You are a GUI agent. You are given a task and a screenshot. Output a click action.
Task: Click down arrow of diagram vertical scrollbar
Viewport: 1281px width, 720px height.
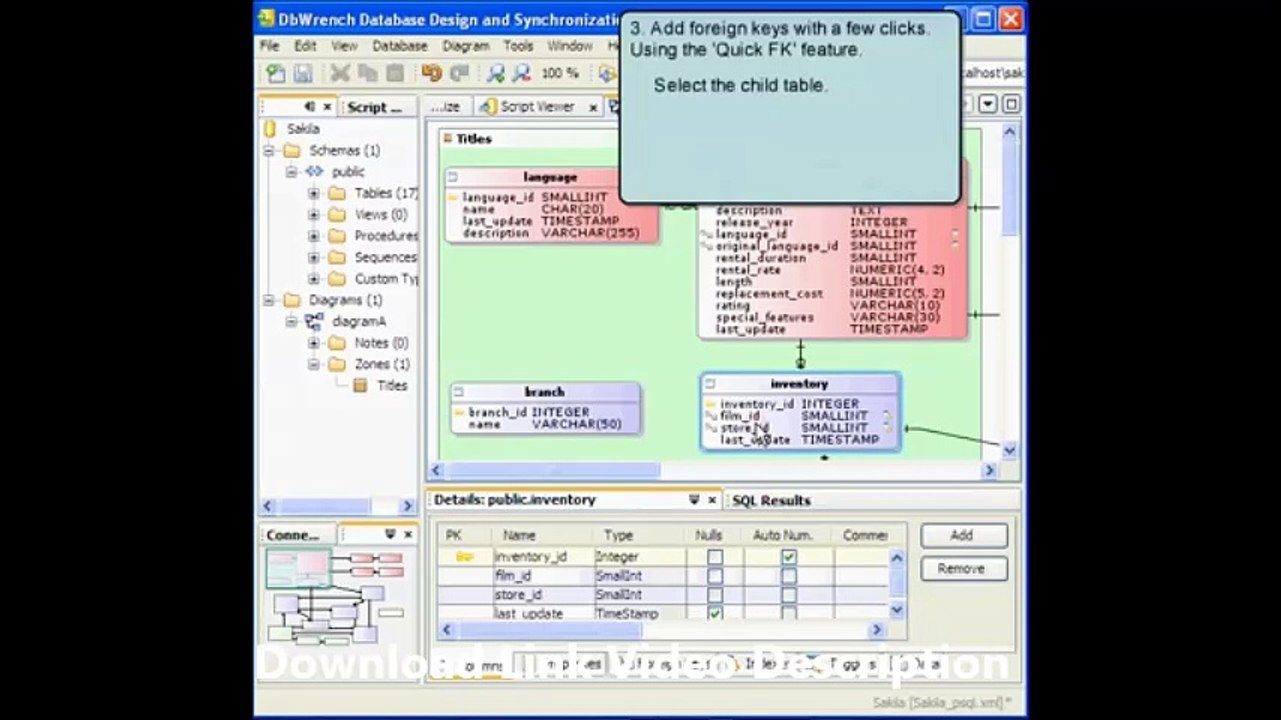(x=1009, y=451)
